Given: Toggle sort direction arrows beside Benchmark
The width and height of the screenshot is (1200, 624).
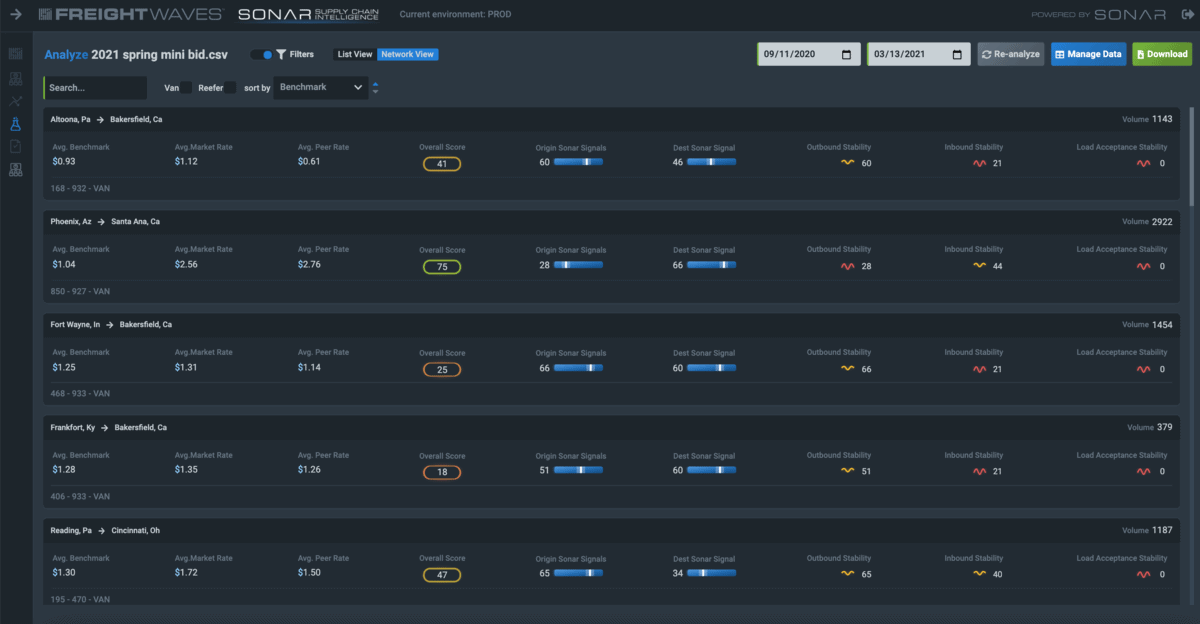Looking at the screenshot, I should (375, 88).
